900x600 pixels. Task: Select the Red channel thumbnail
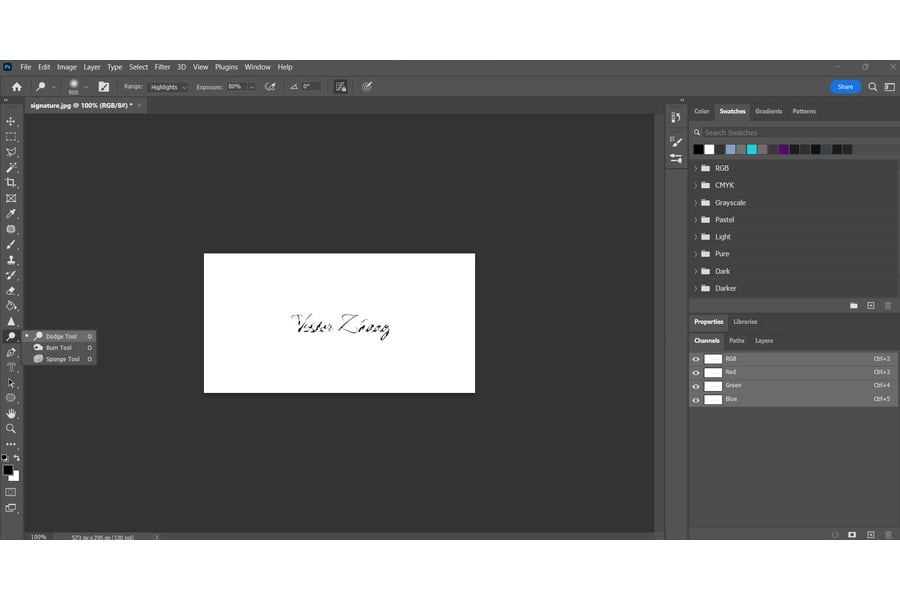coord(713,373)
